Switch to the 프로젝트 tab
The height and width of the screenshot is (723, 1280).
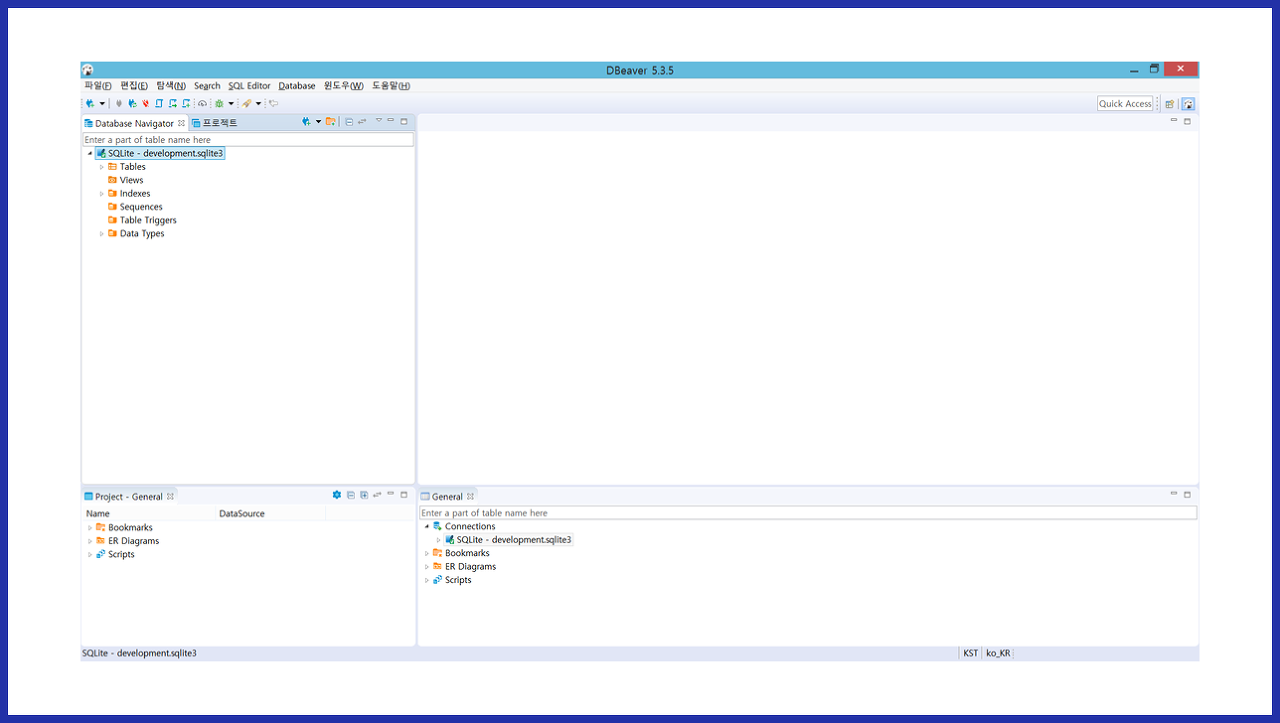(215, 123)
